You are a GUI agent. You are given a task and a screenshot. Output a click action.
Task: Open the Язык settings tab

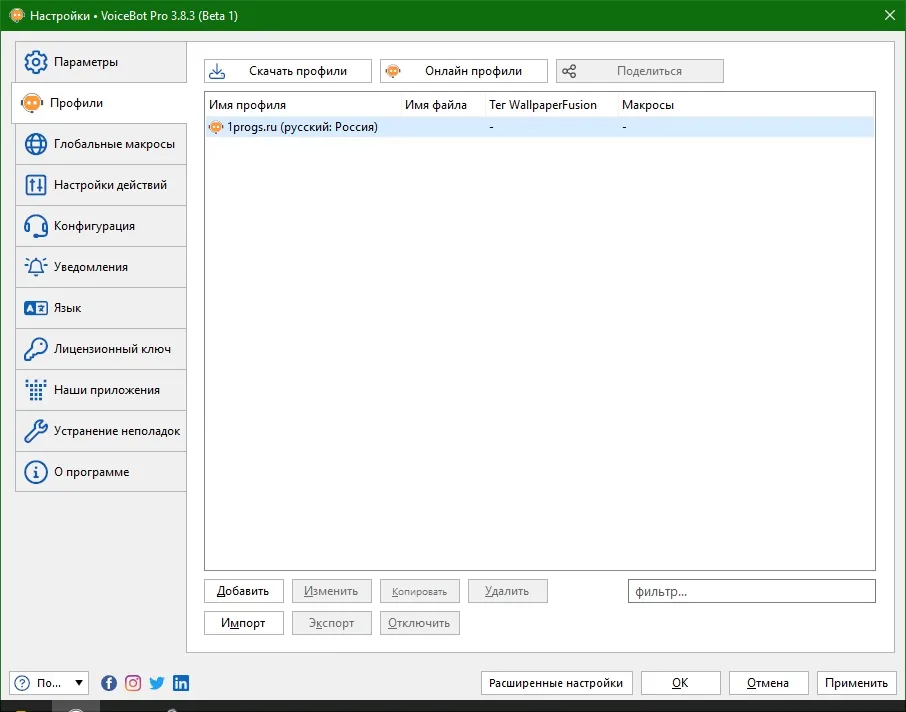point(101,308)
